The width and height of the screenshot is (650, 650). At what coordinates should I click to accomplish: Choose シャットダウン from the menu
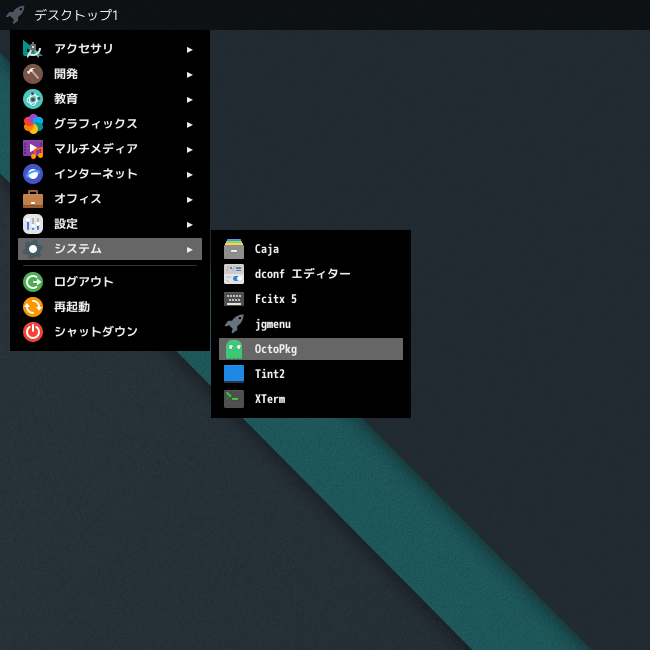(110, 332)
